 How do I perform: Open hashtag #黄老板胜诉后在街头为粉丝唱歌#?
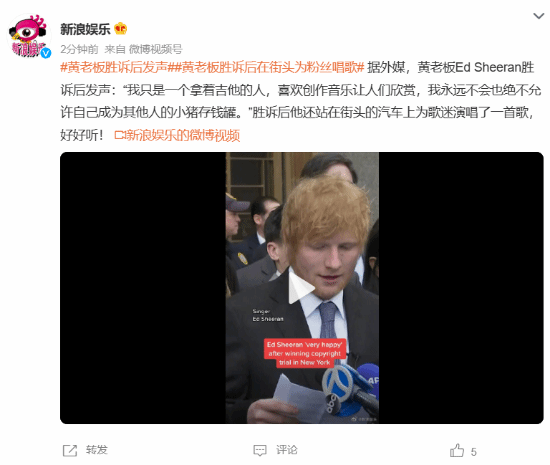pyautogui.click(x=266, y=67)
